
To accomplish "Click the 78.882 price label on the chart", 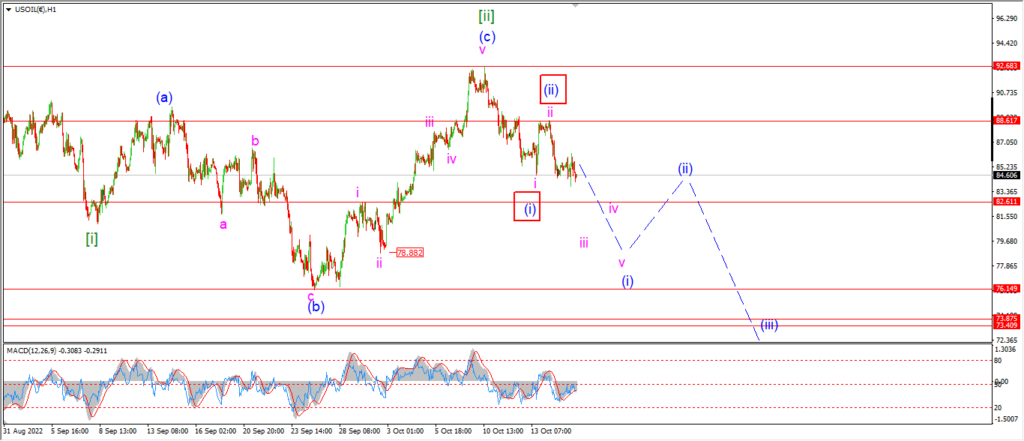I will pos(410,252).
